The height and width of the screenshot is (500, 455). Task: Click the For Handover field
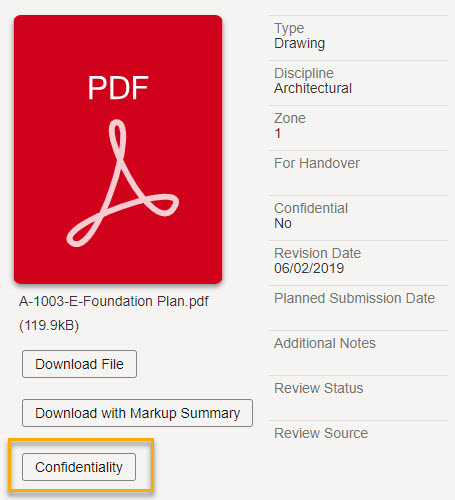point(358,173)
